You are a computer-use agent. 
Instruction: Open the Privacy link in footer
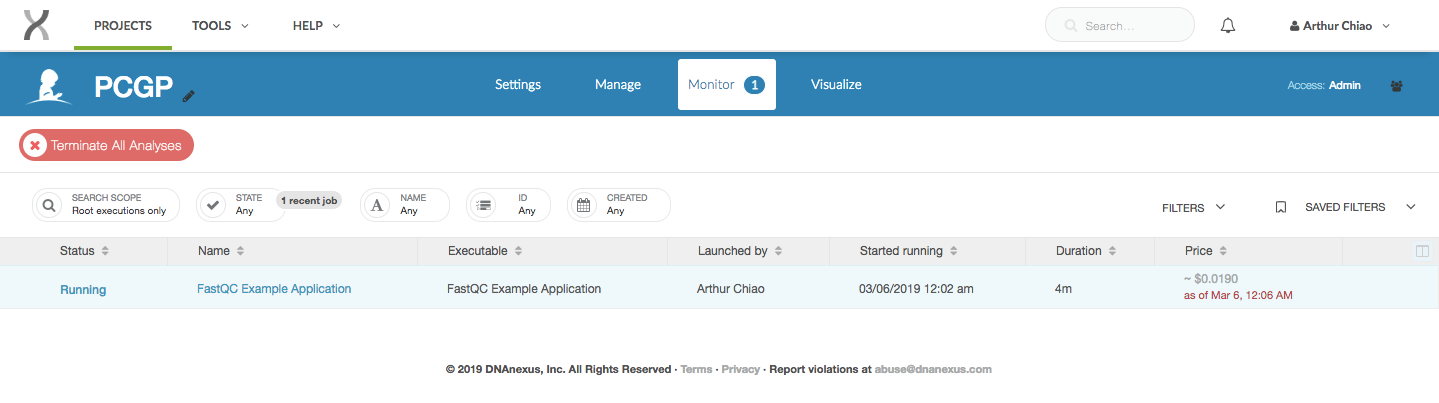[740, 369]
